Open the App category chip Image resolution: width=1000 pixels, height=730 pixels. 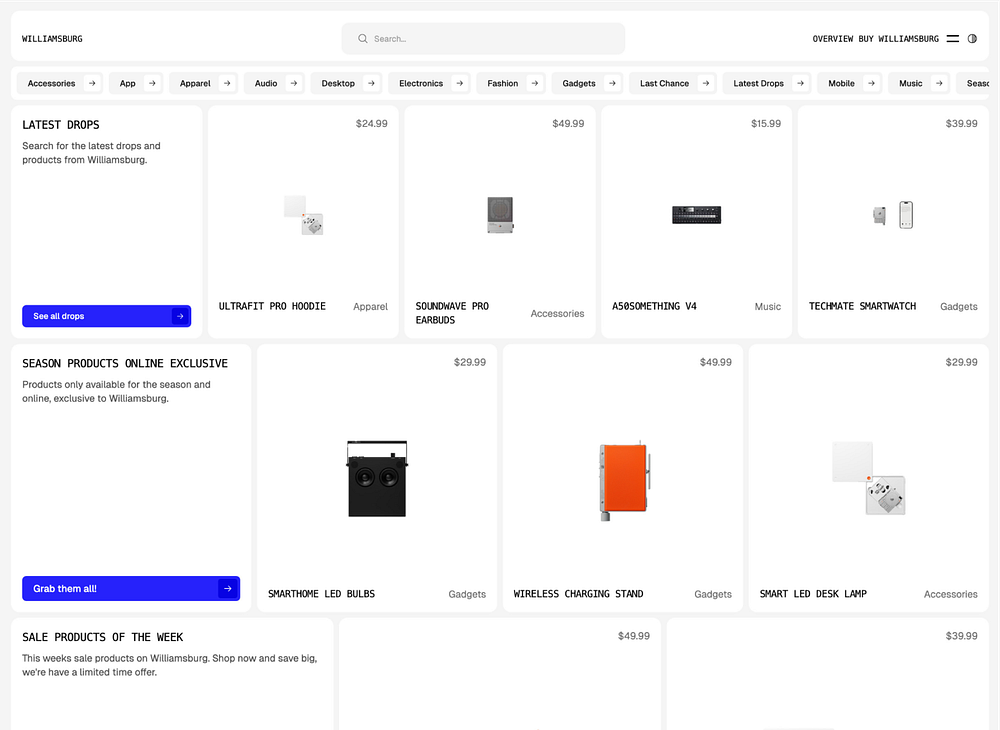coord(136,84)
